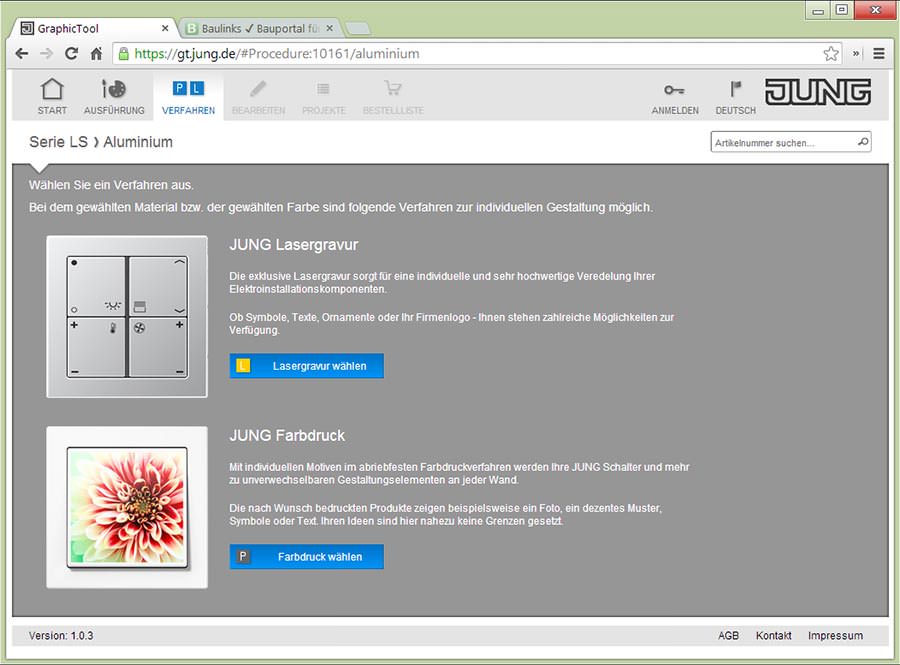Open the browser hamburger menu
This screenshot has height=665, width=900.
[x=879, y=54]
